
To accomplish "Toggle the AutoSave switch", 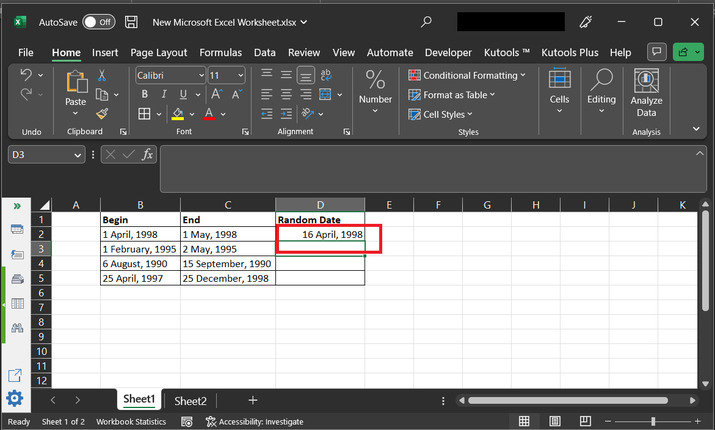I will click(x=98, y=21).
